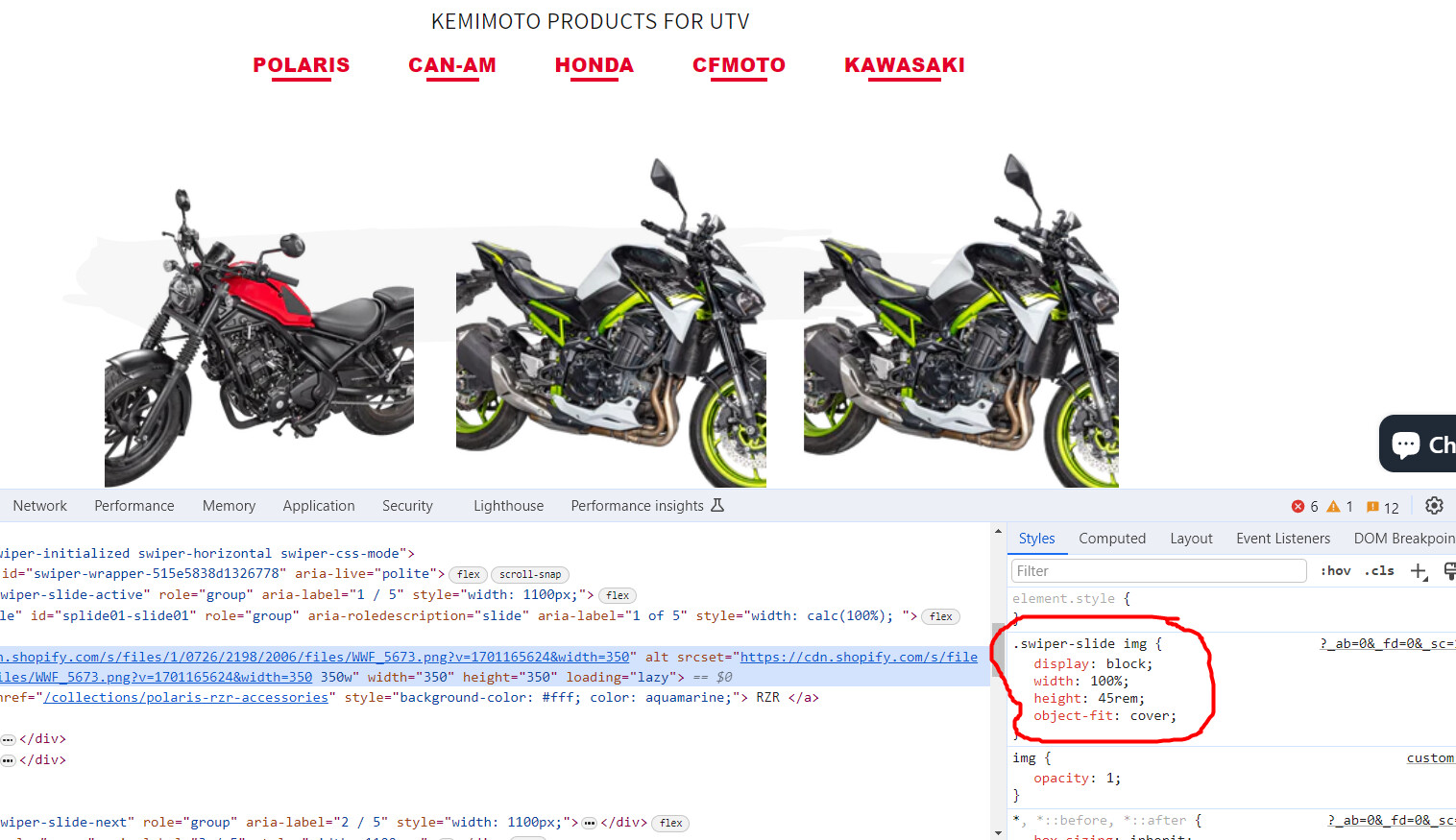
Task: Click the .swiper-slide img selector text
Action: coord(1080,644)
